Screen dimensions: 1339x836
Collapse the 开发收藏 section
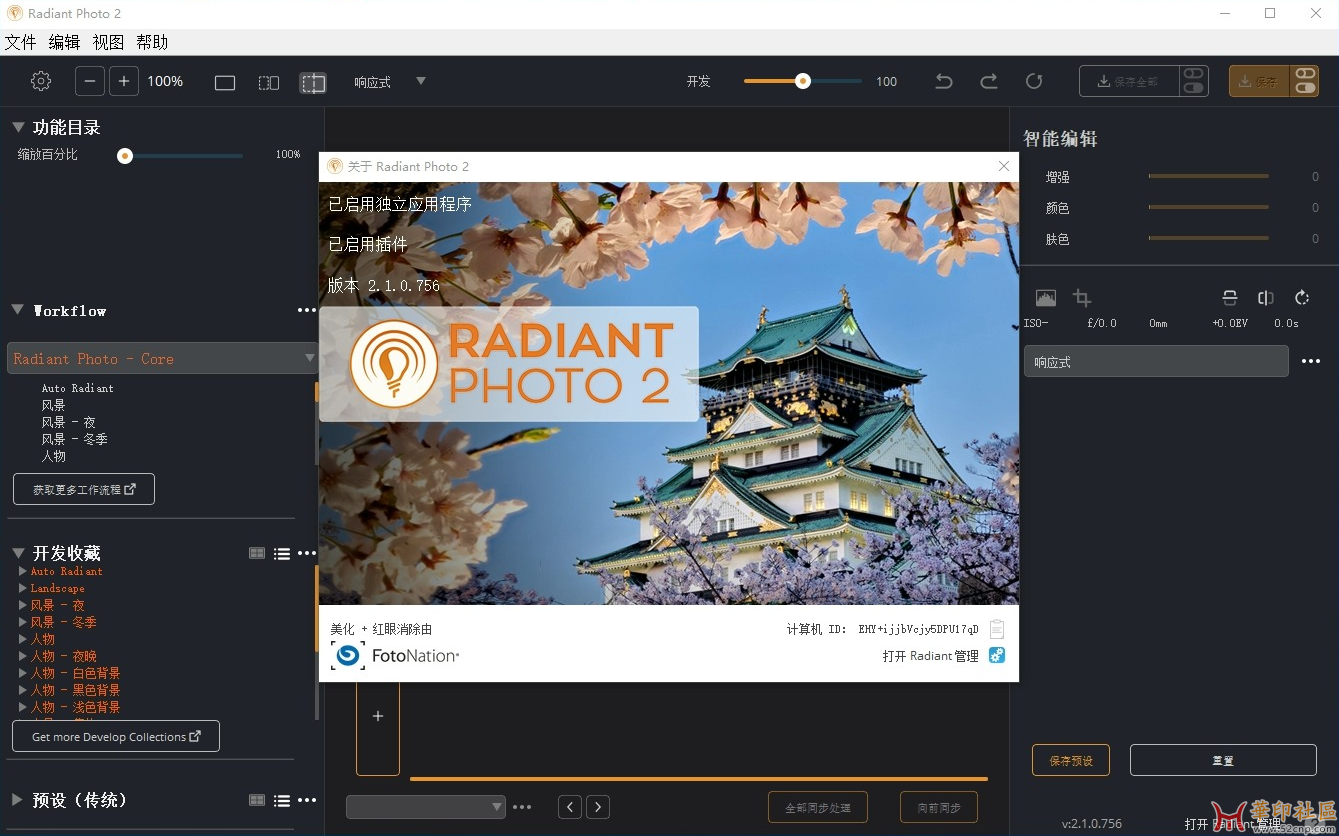pyautogui.click(x=18, y=553)
